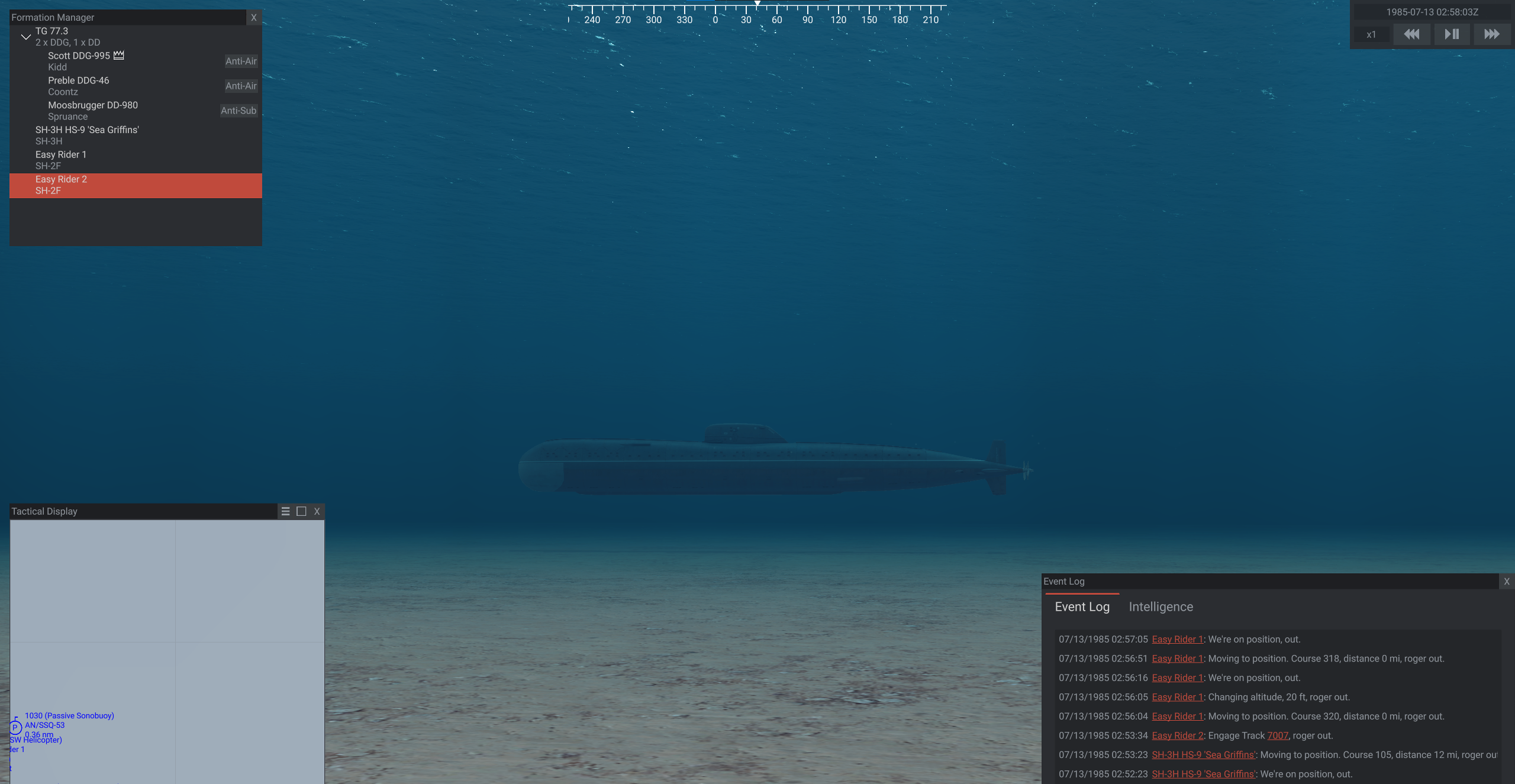
Task: Open Easy Rider 1 link in 02:56:16 entry
Action: (x=1177, y=678)
